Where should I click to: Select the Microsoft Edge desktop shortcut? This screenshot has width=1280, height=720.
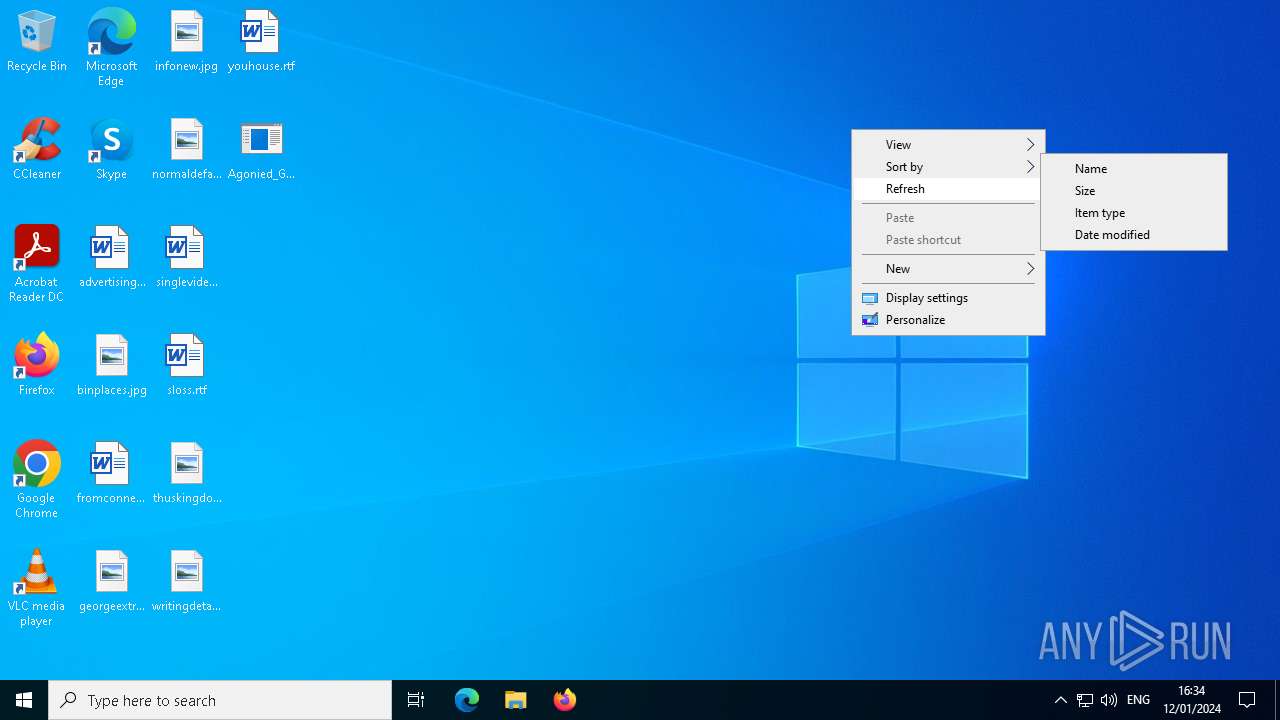111,48
